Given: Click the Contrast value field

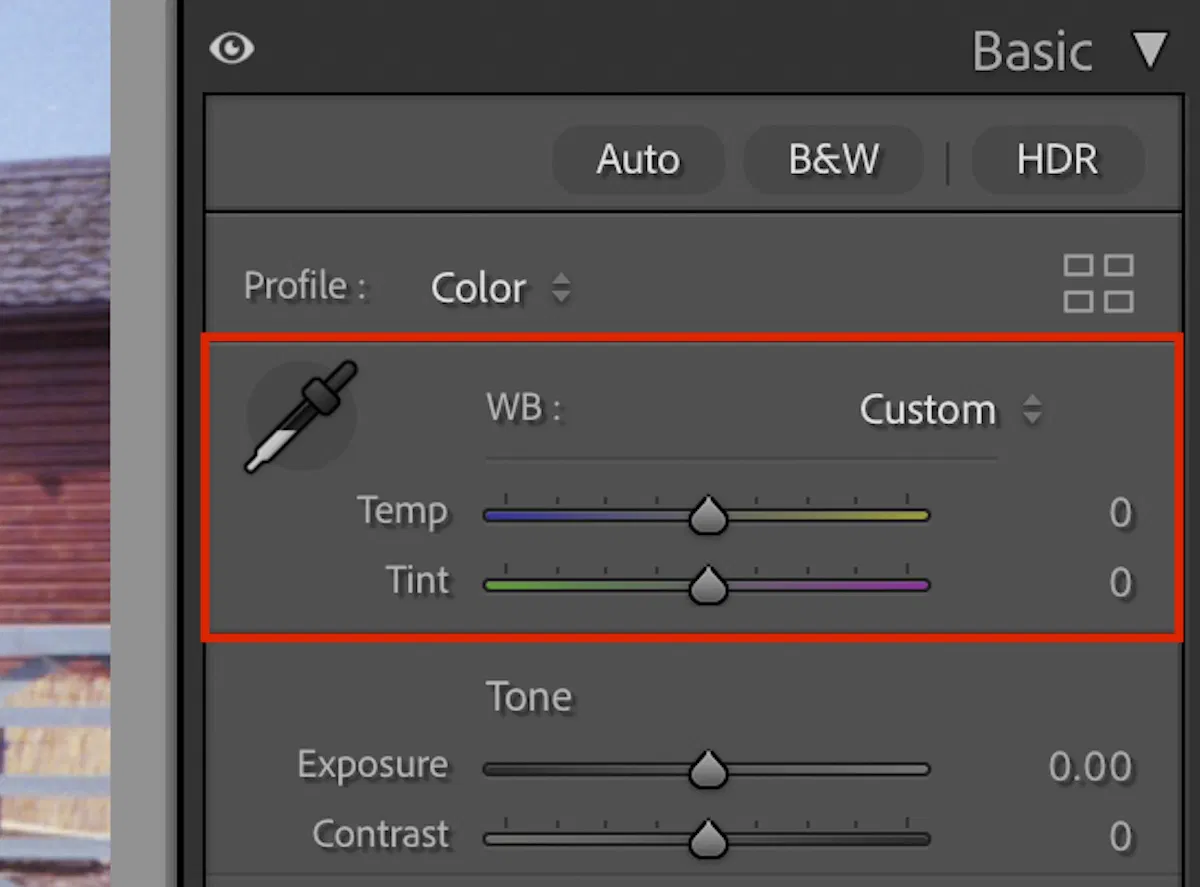Looking at the screenshot, I should pyautogui.click(x=1120, y=836).
